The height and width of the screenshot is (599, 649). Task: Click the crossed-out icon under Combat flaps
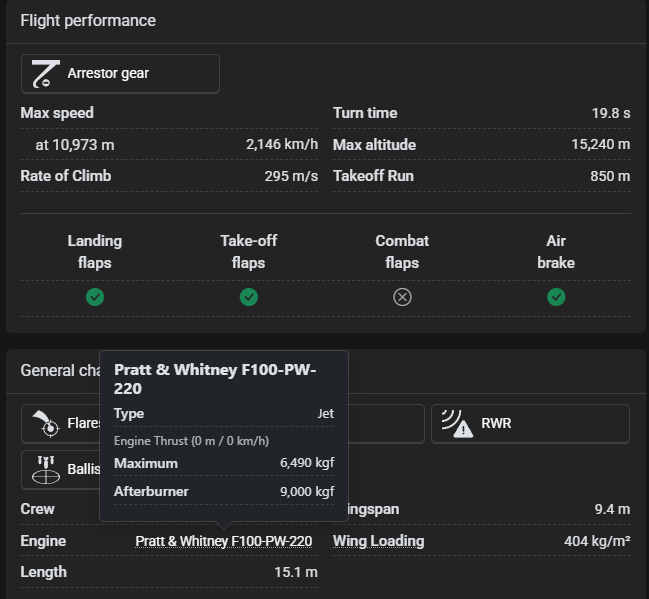pos(402,297)
